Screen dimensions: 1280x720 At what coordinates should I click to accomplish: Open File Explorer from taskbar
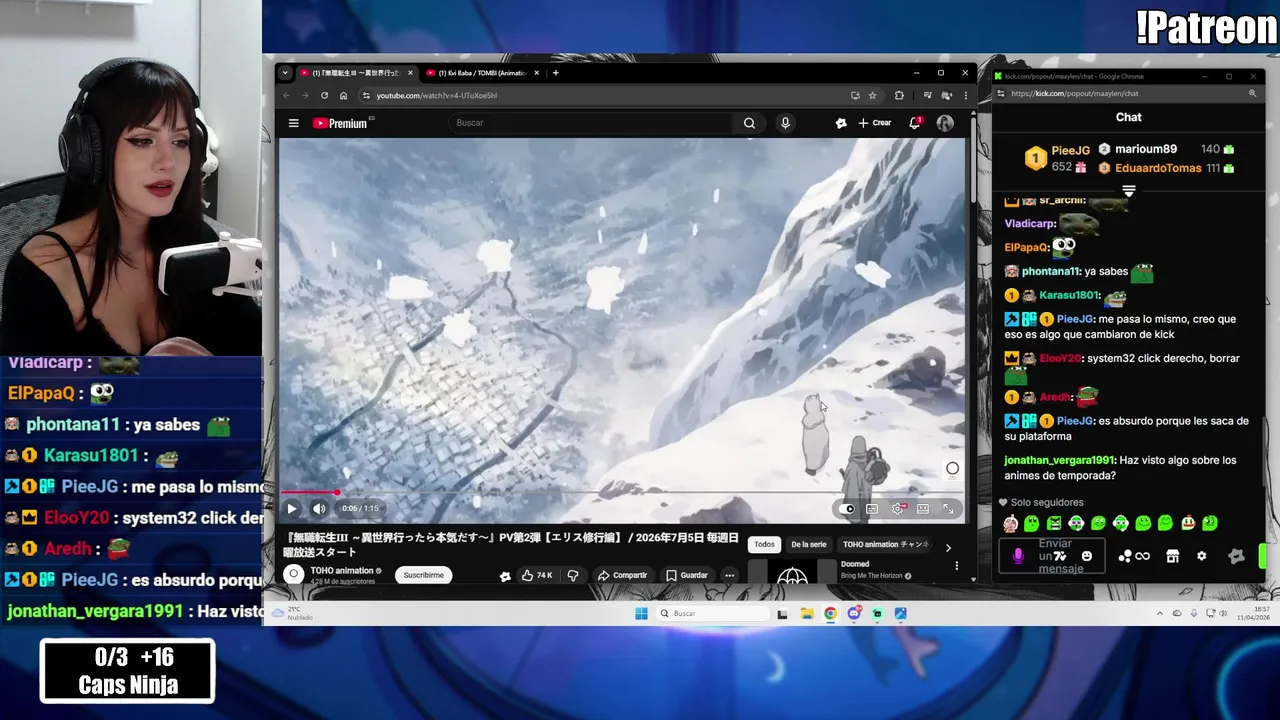(806, 613)
